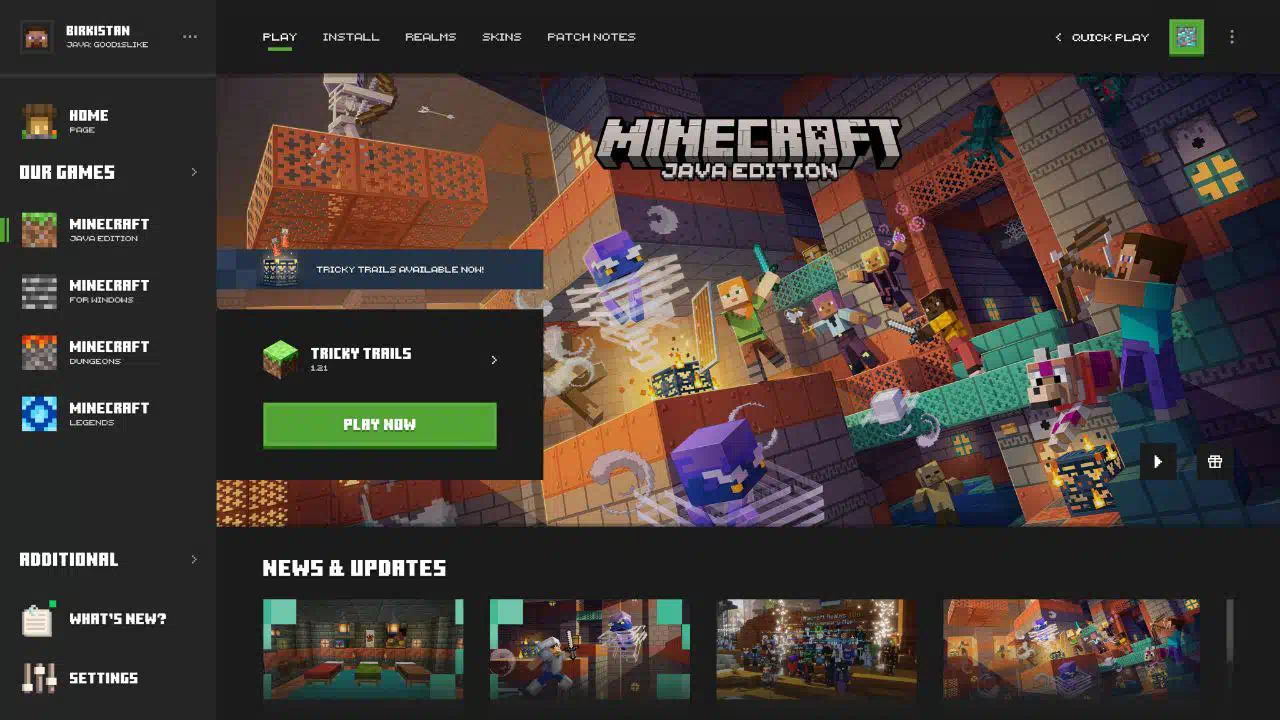Open the Patch Notes tab
This screenshot has width=1280, height=720.
[x=591, y=37]
